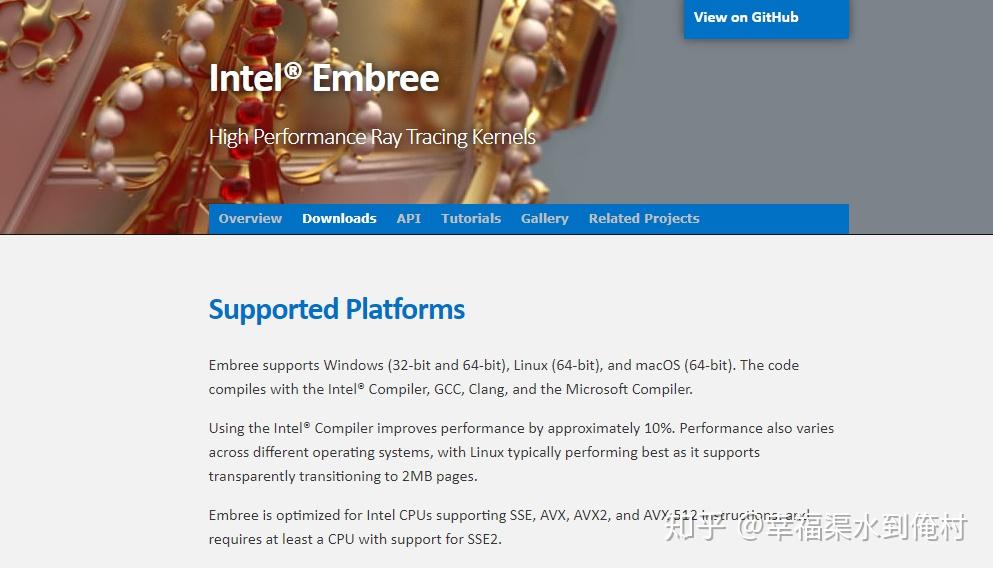Click the Supported Platforms heading
The image size is (993, 568).
336,309
